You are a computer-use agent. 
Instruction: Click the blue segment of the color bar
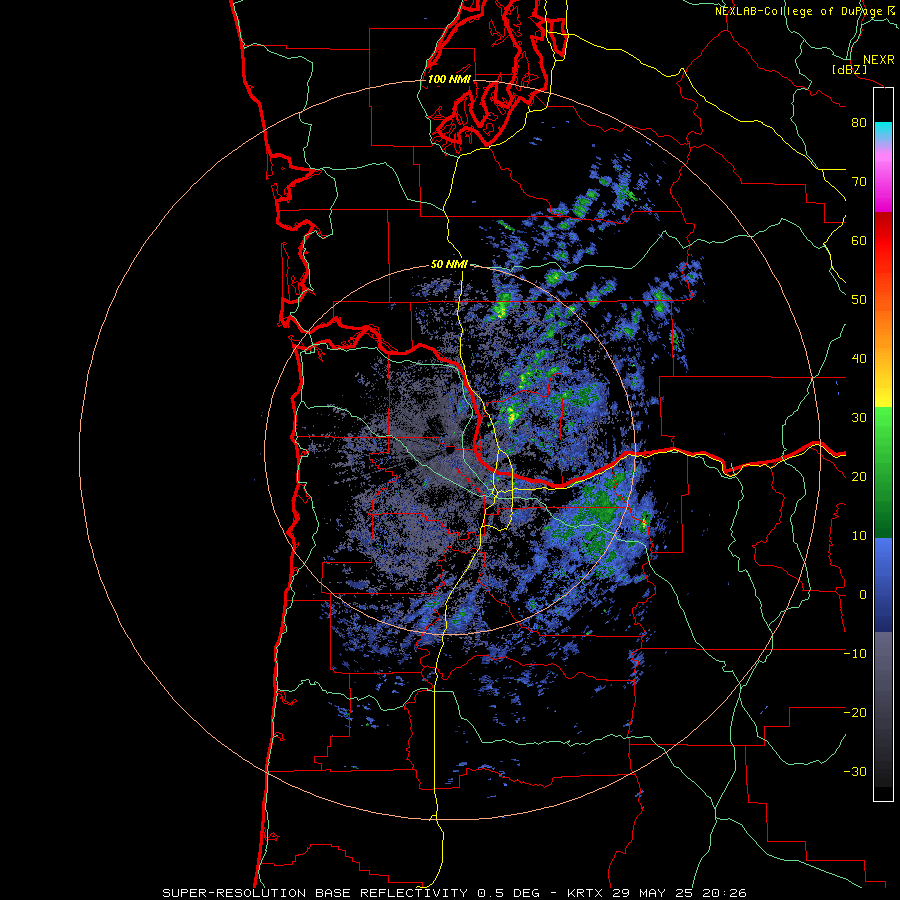[x=883, y=585]
